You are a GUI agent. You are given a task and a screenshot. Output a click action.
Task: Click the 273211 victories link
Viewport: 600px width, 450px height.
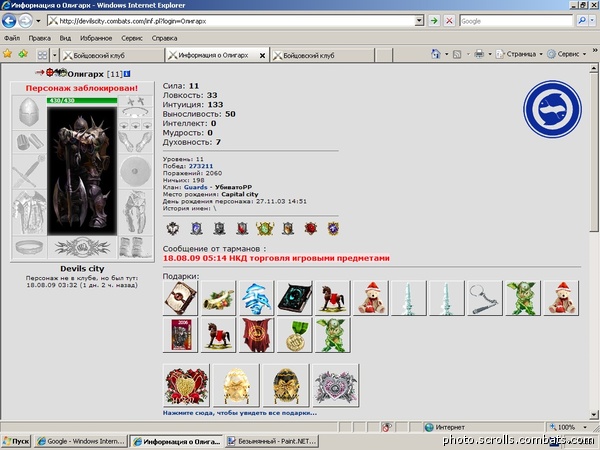coord(201,166)
